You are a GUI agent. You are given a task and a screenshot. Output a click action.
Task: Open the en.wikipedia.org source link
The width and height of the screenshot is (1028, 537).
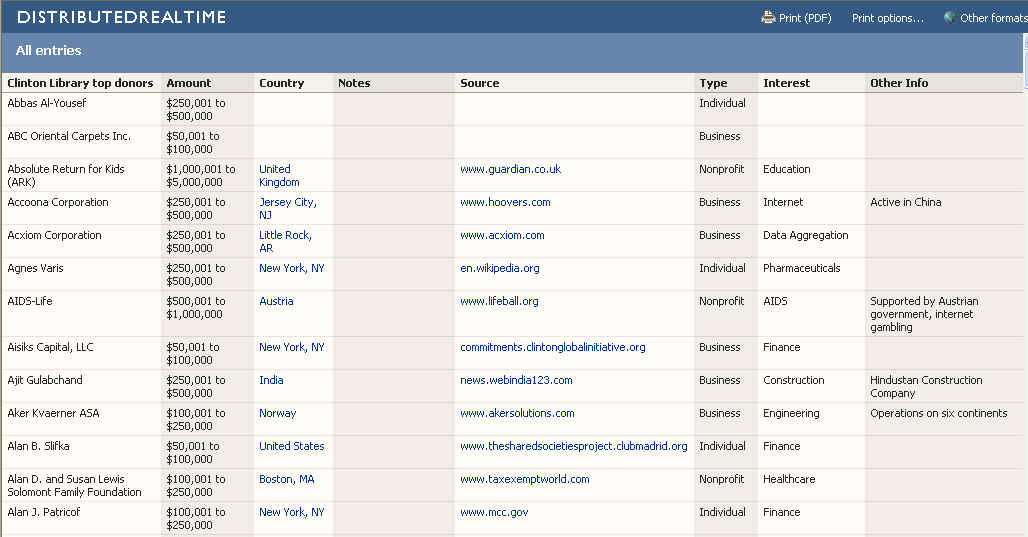pyautogui.click(x=499, y=268)
